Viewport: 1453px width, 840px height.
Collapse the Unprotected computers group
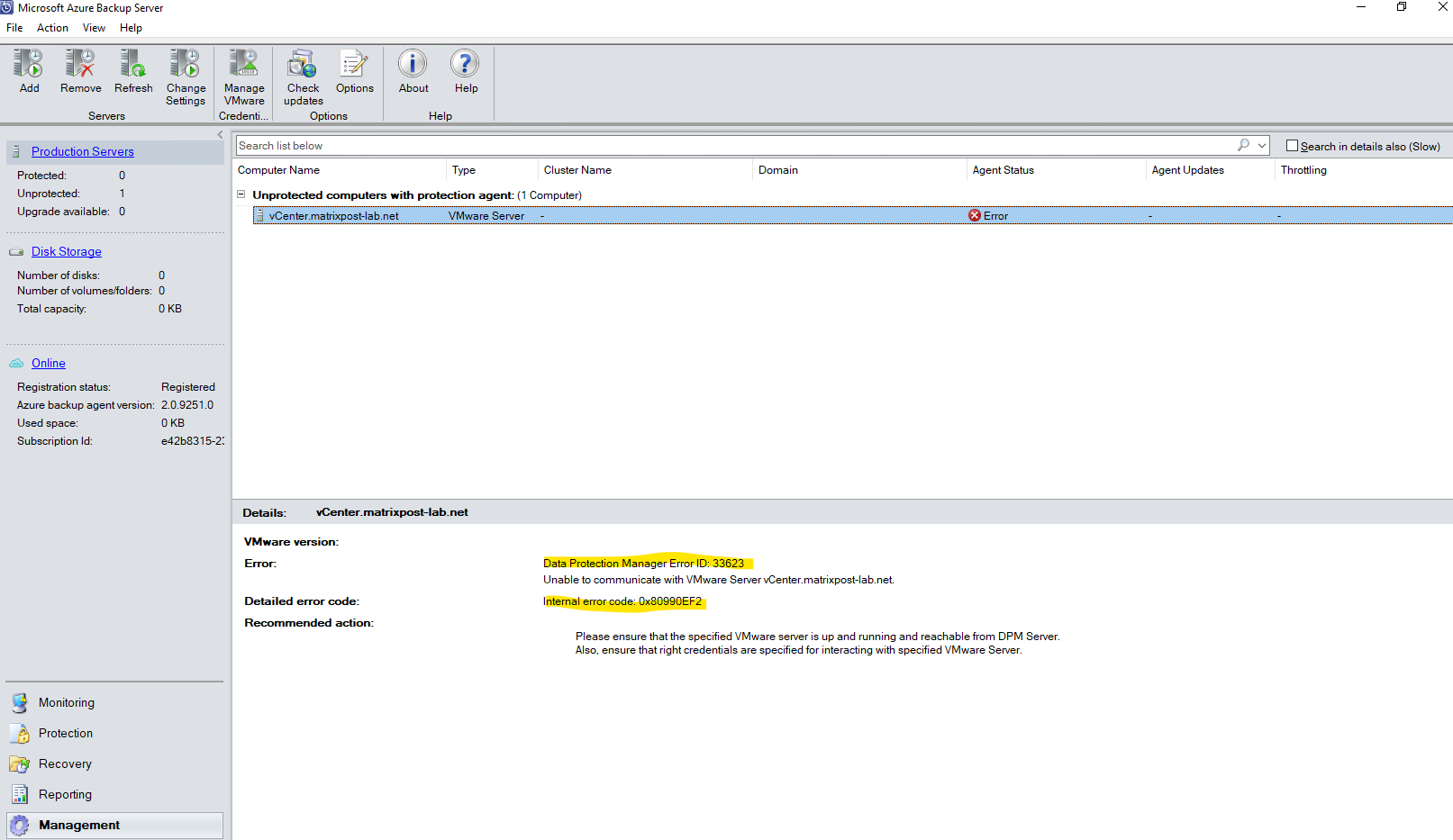coord(241,194)
